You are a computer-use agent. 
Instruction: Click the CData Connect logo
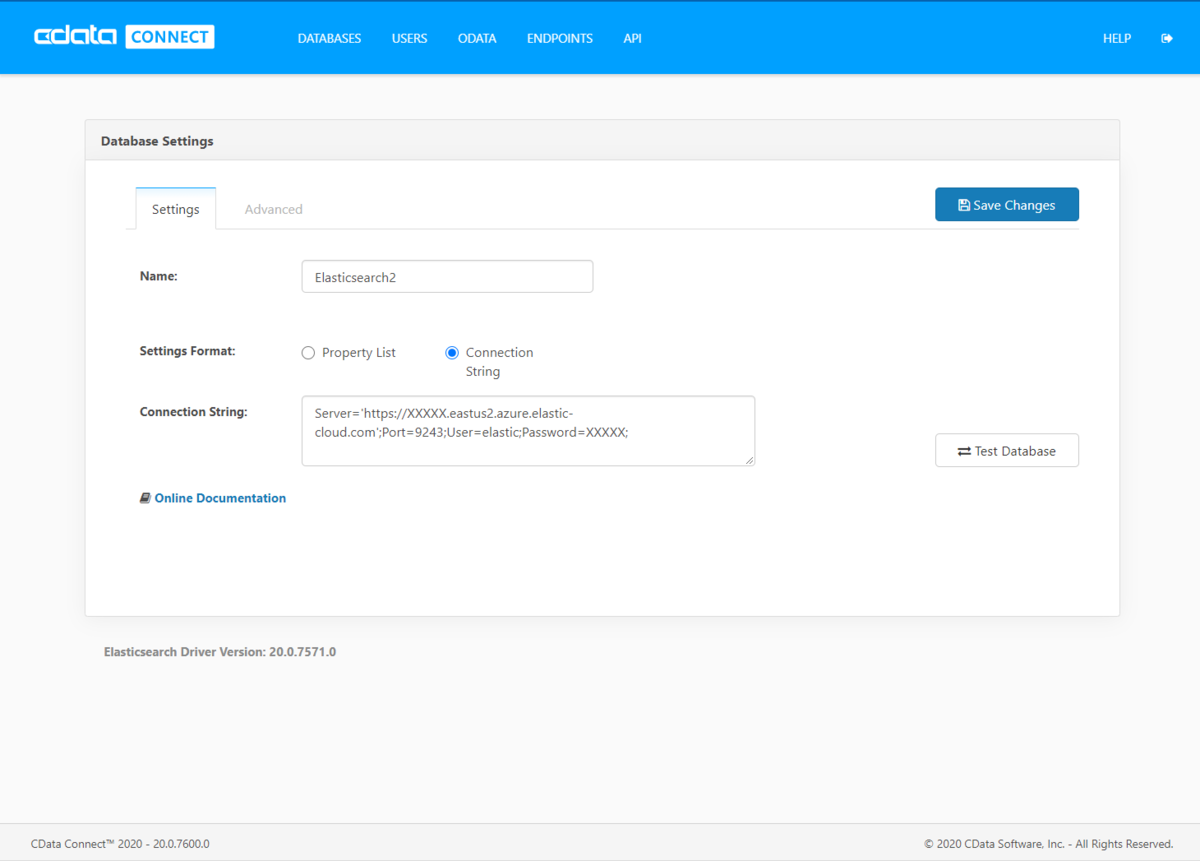point(124,37)
